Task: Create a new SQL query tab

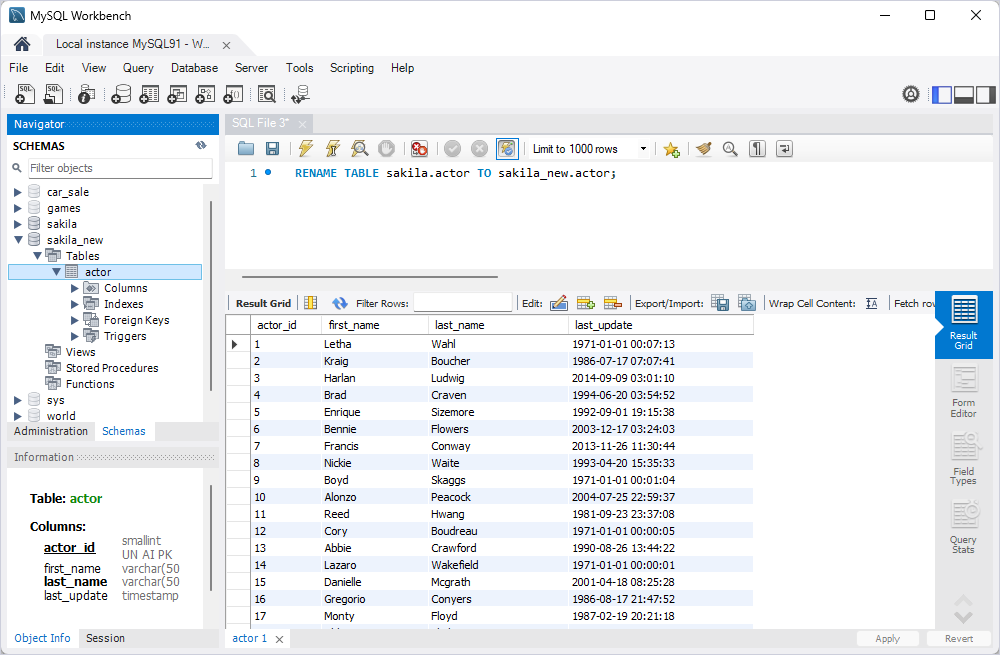Action: coord(25,94)
